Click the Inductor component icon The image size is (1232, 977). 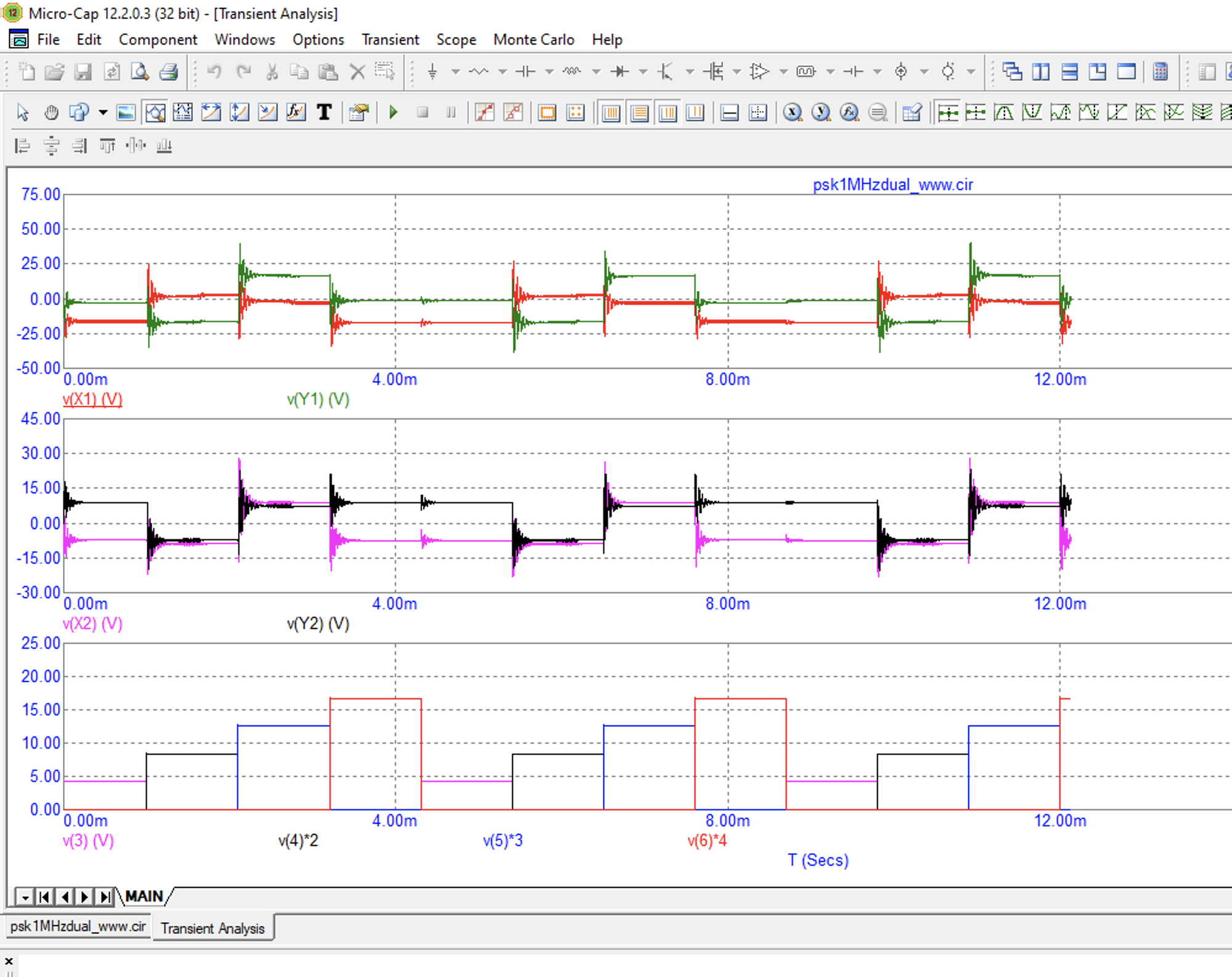572,72
